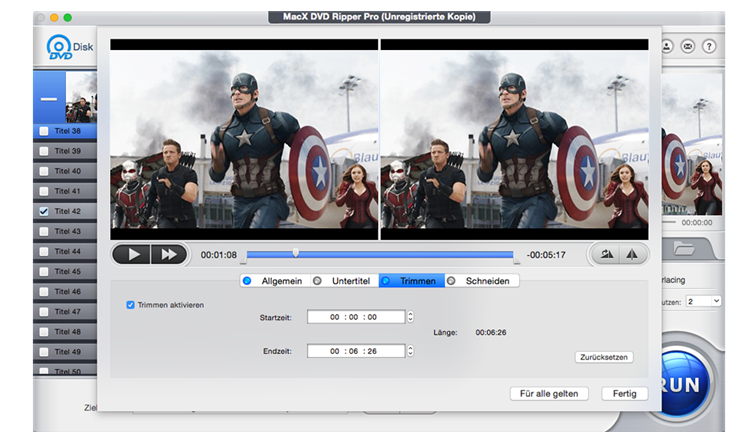Disable the Trimmen aktivieren checkbox

tap(130, 305)
